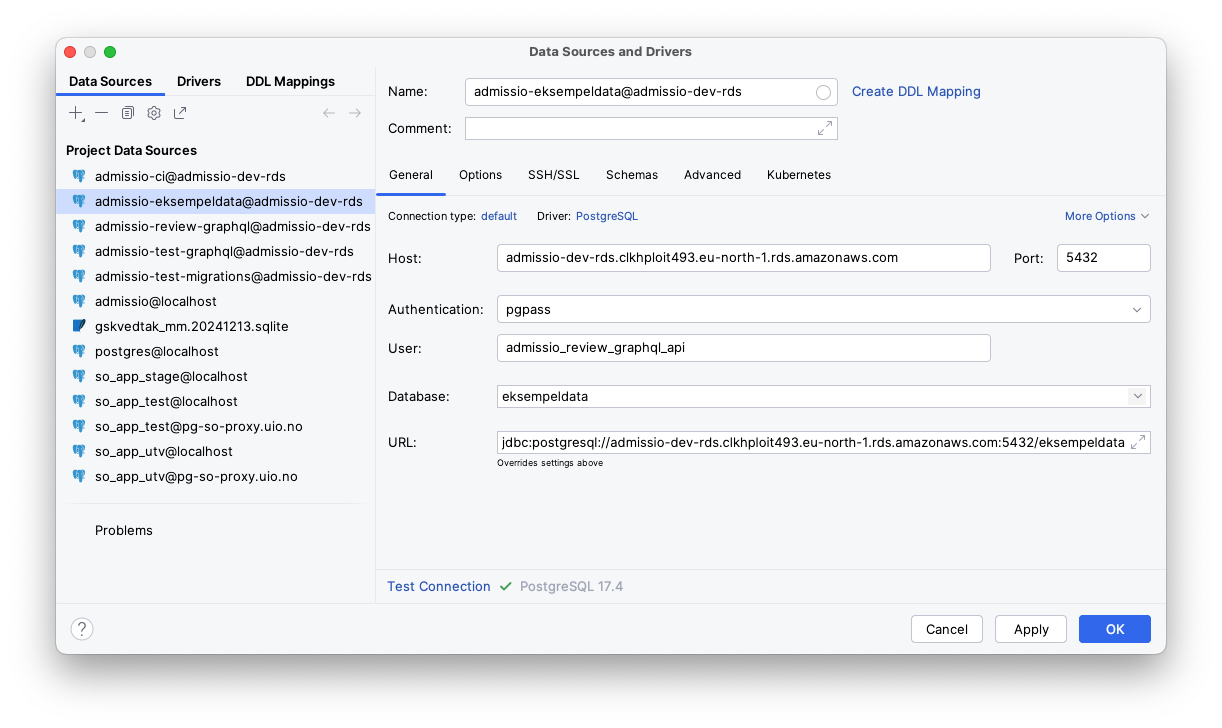Expand the Comment field editor icon
Viewport: 1222px width, 728px height.
pyautogui.click(x=824, y=128)
